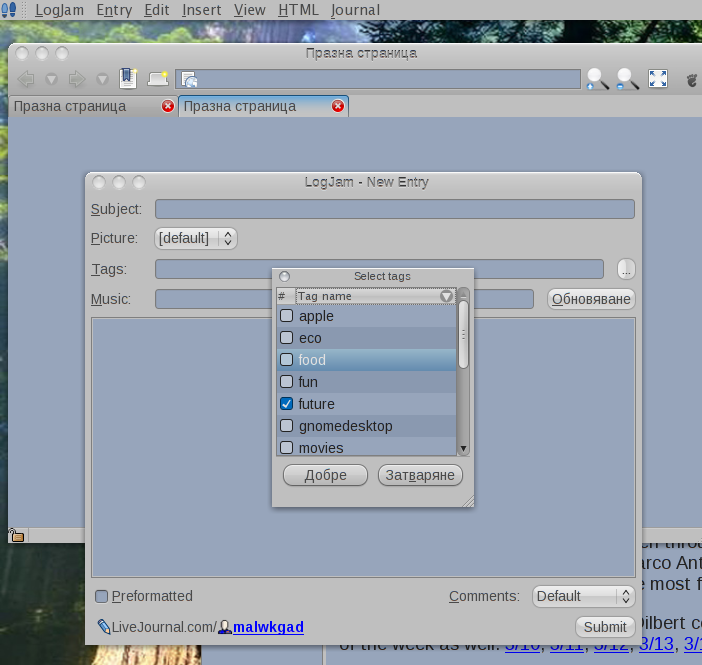Click the Добре button
Screen dimensions: 702x665
click(325, 475)
